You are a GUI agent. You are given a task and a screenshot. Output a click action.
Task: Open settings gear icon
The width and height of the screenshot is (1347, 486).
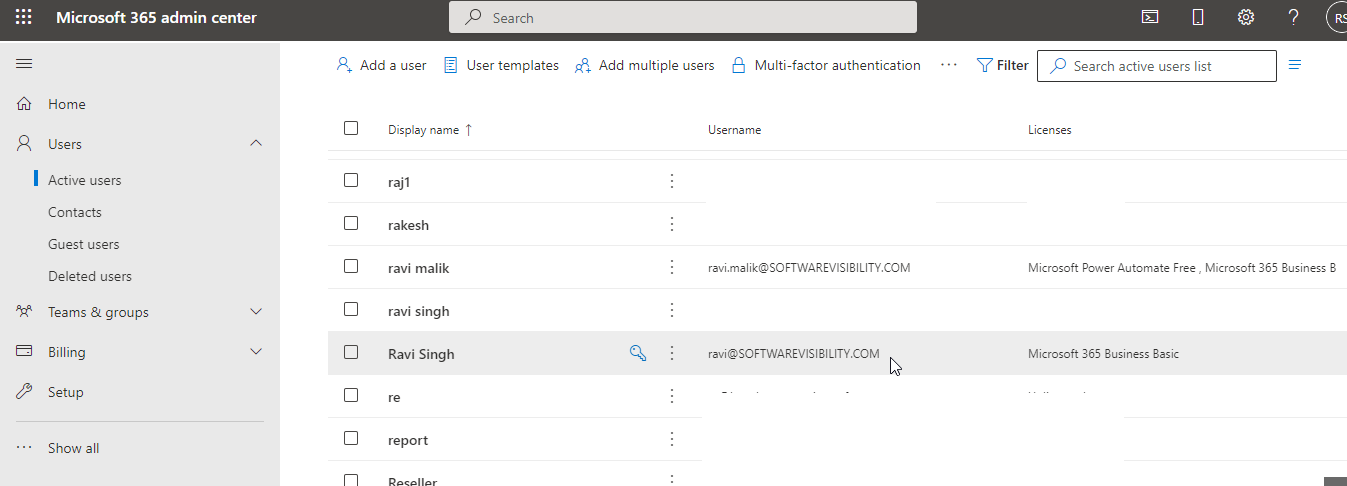click(1246, 17)
